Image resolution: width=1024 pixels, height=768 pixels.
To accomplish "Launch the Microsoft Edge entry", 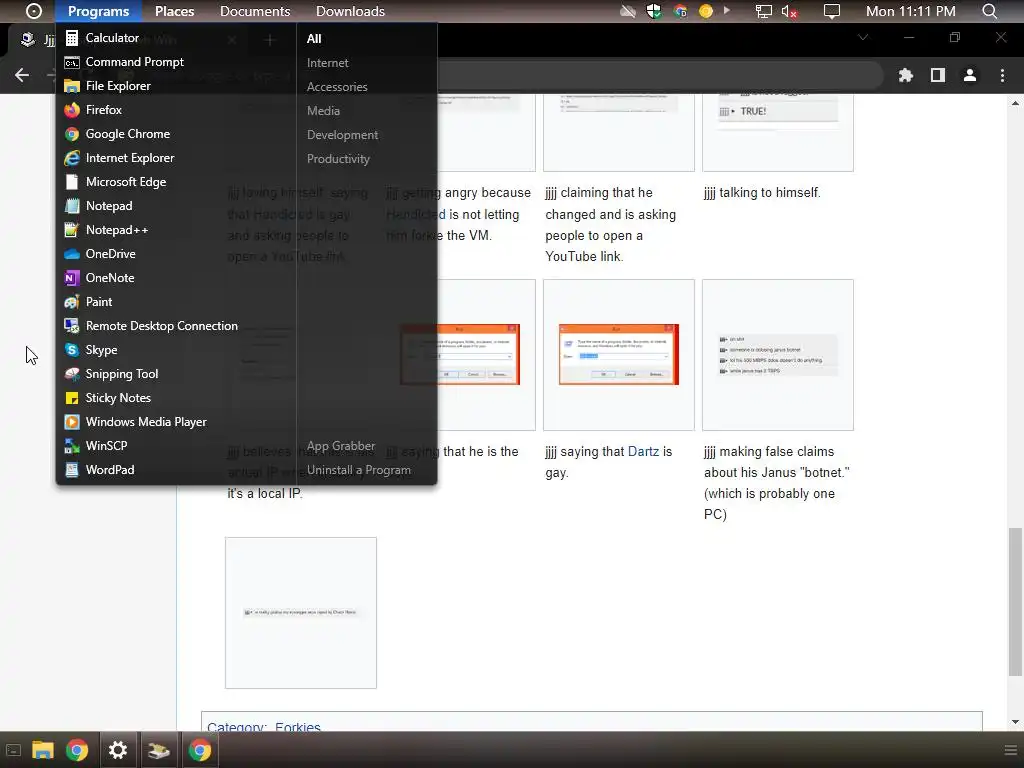I will pyautogui.click(x=125, y=182).
